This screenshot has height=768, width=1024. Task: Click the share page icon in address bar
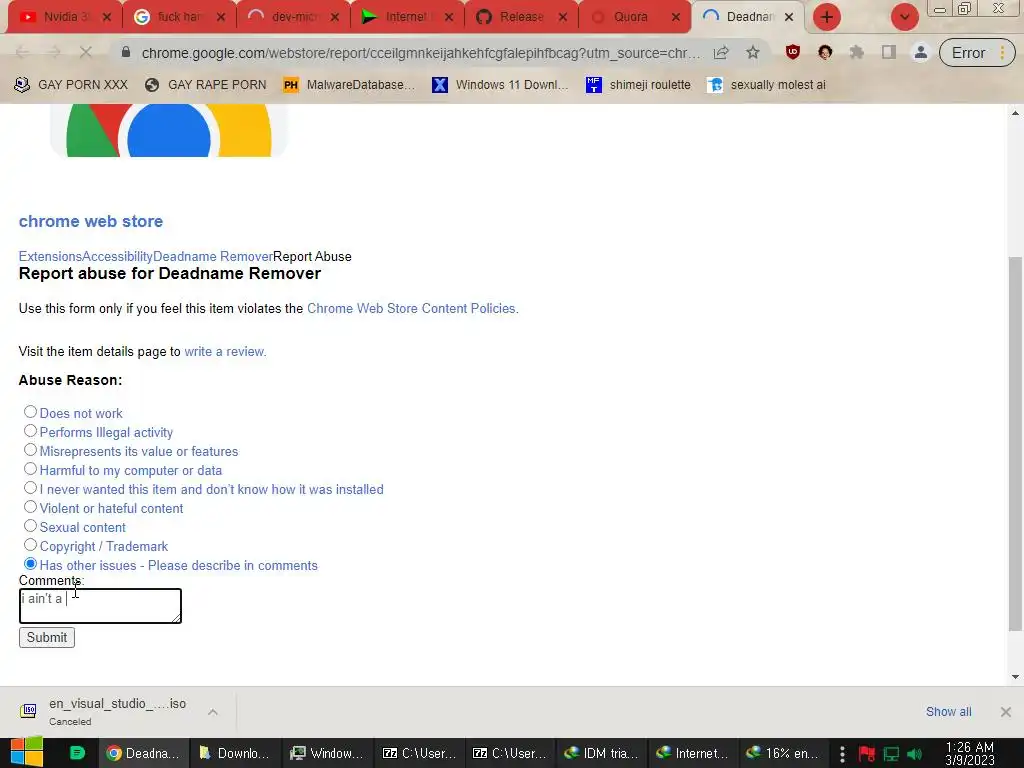pyautogui.click(x=721, y=53)
